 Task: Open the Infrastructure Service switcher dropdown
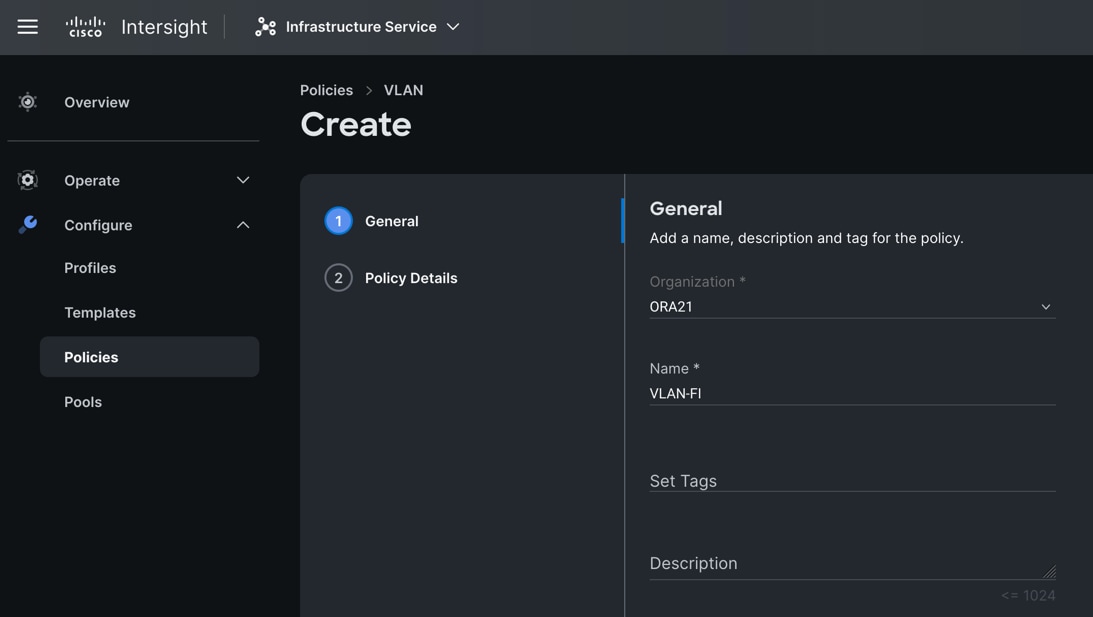point(453,27)
